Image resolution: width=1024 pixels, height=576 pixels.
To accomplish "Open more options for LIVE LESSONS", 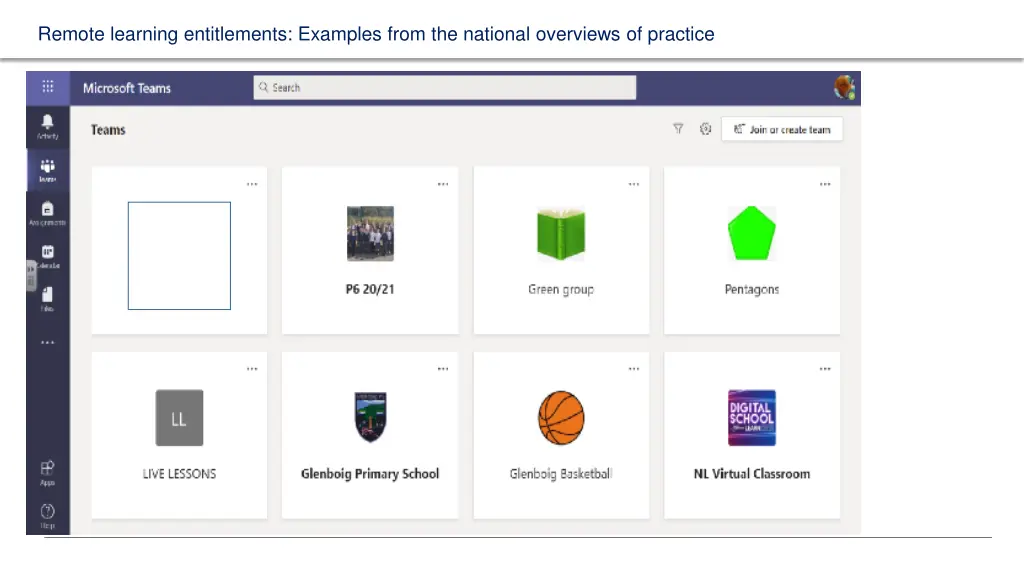I will (x=252, y=369).
